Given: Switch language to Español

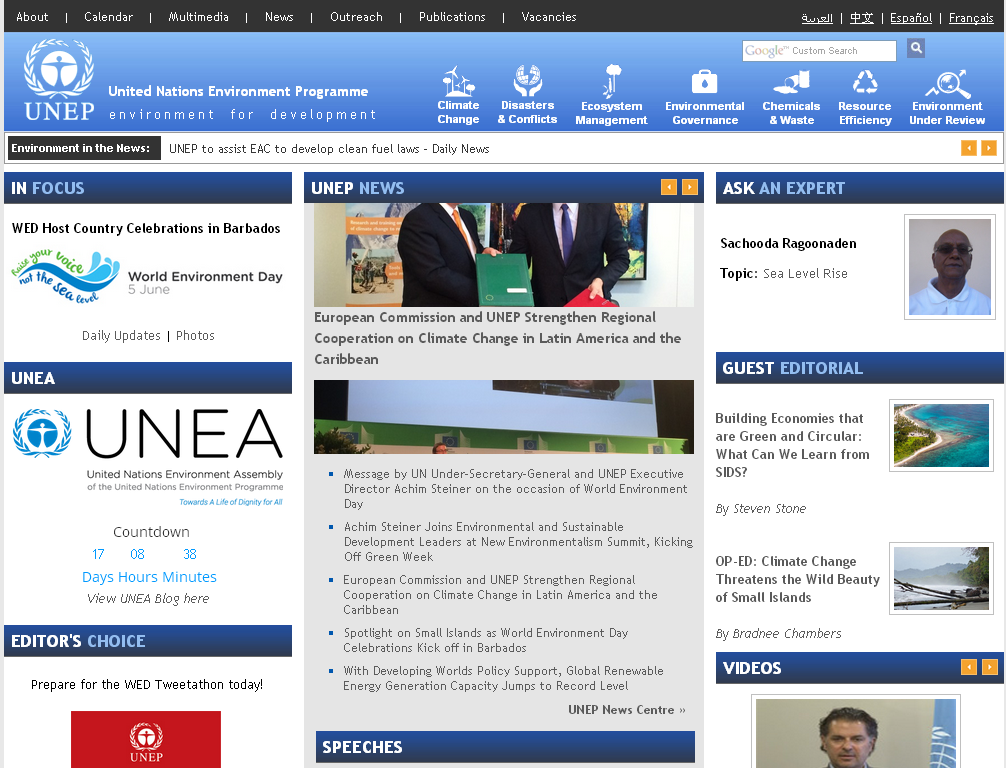Looking at the screenshot, I should click(911, 18).
